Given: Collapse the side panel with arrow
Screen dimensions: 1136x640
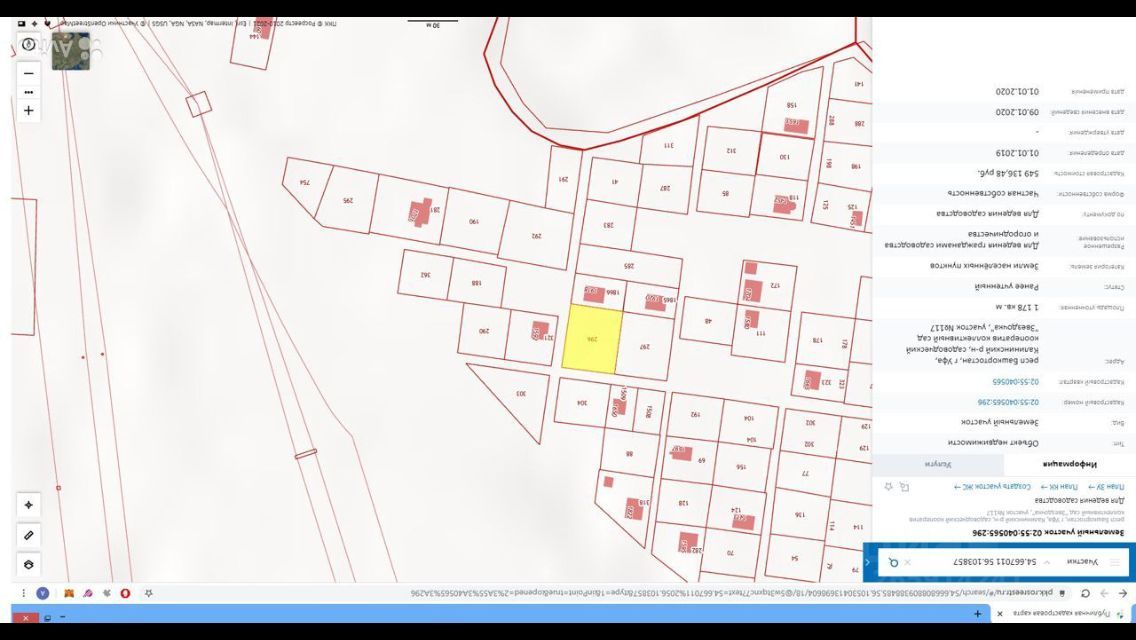Looking at the screenshot, I should [867, 562].
